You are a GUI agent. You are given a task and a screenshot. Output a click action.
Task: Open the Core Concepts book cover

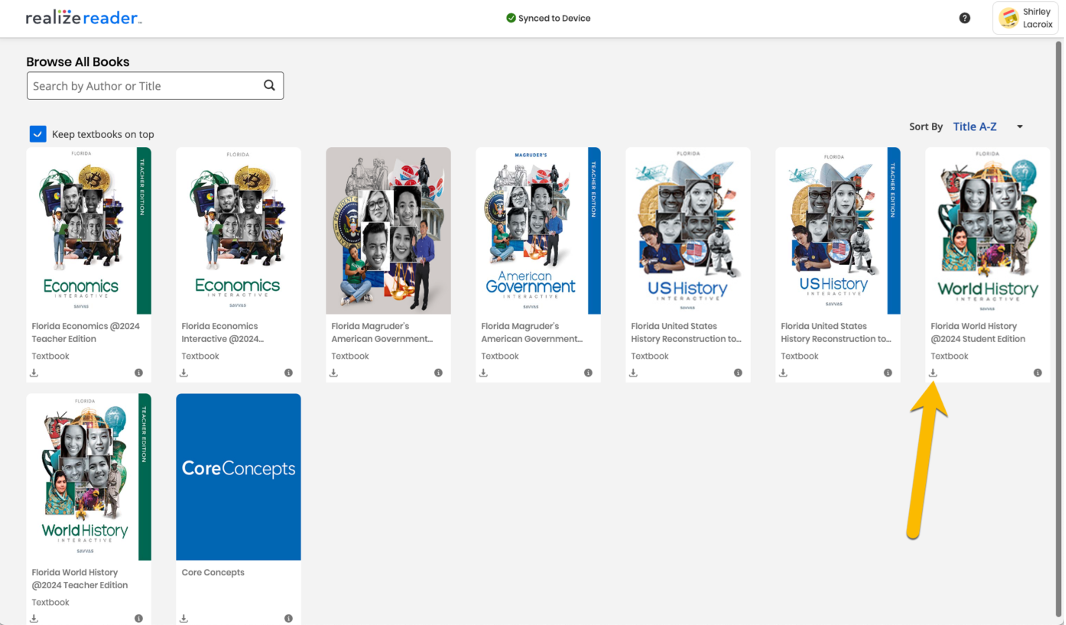click(x=238, y=476)
